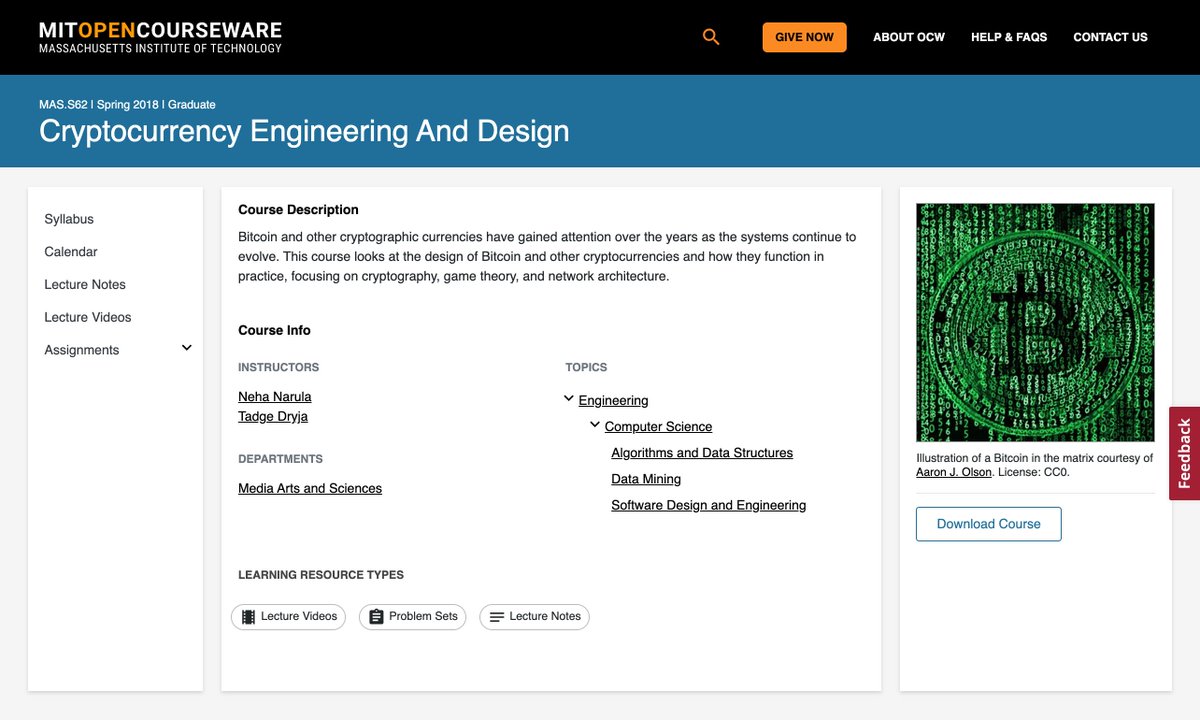The height and width of the screenshot is (720, 1200).
Task: Open the Algorithms and Data Structures topic
Action: point(702,452)
